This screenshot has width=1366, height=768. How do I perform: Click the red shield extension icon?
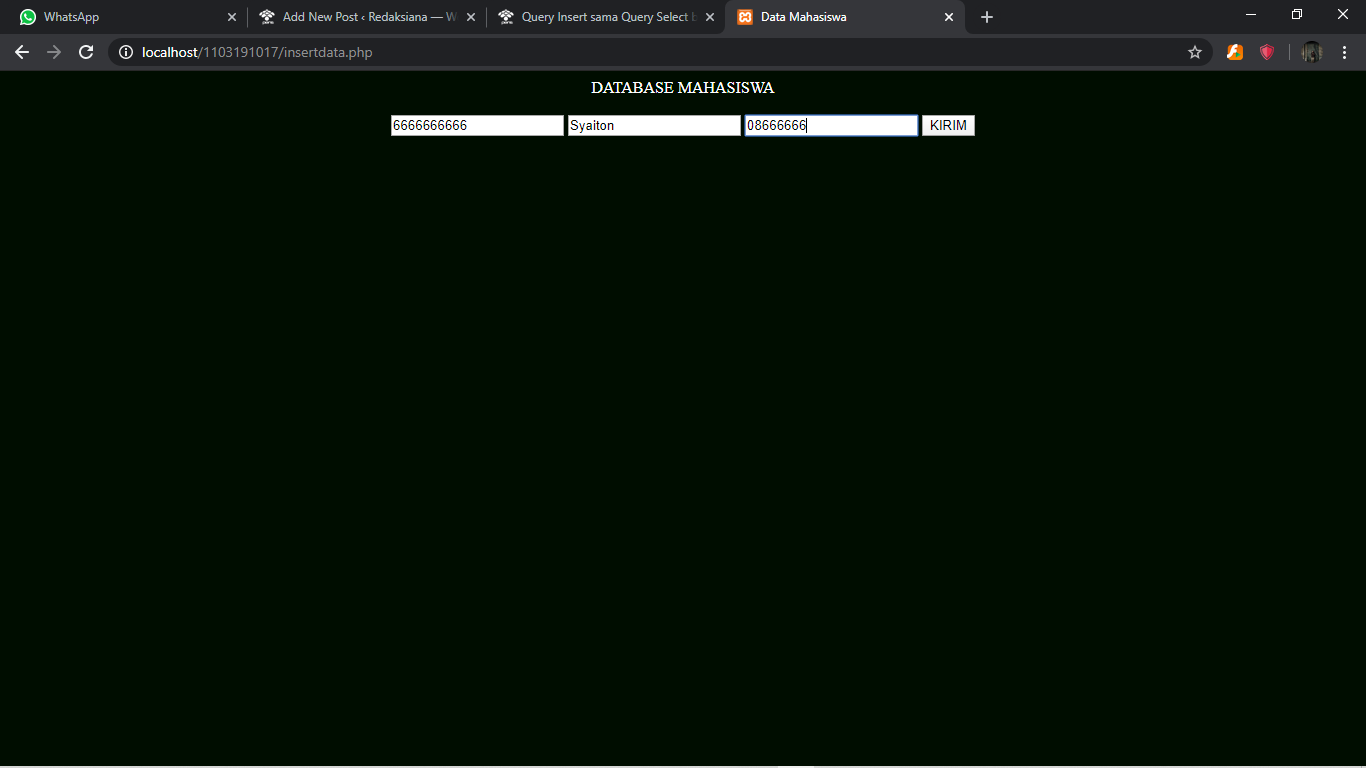pyautogui.click(x=1267, y=52)
